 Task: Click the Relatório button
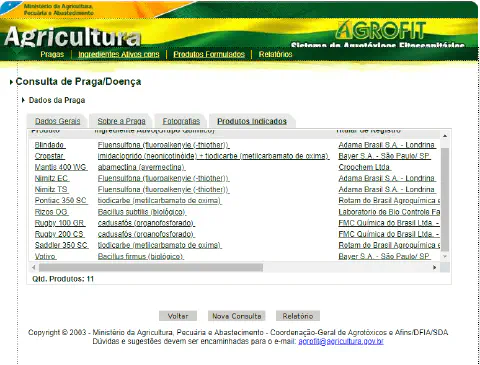(x=298, y=316)
